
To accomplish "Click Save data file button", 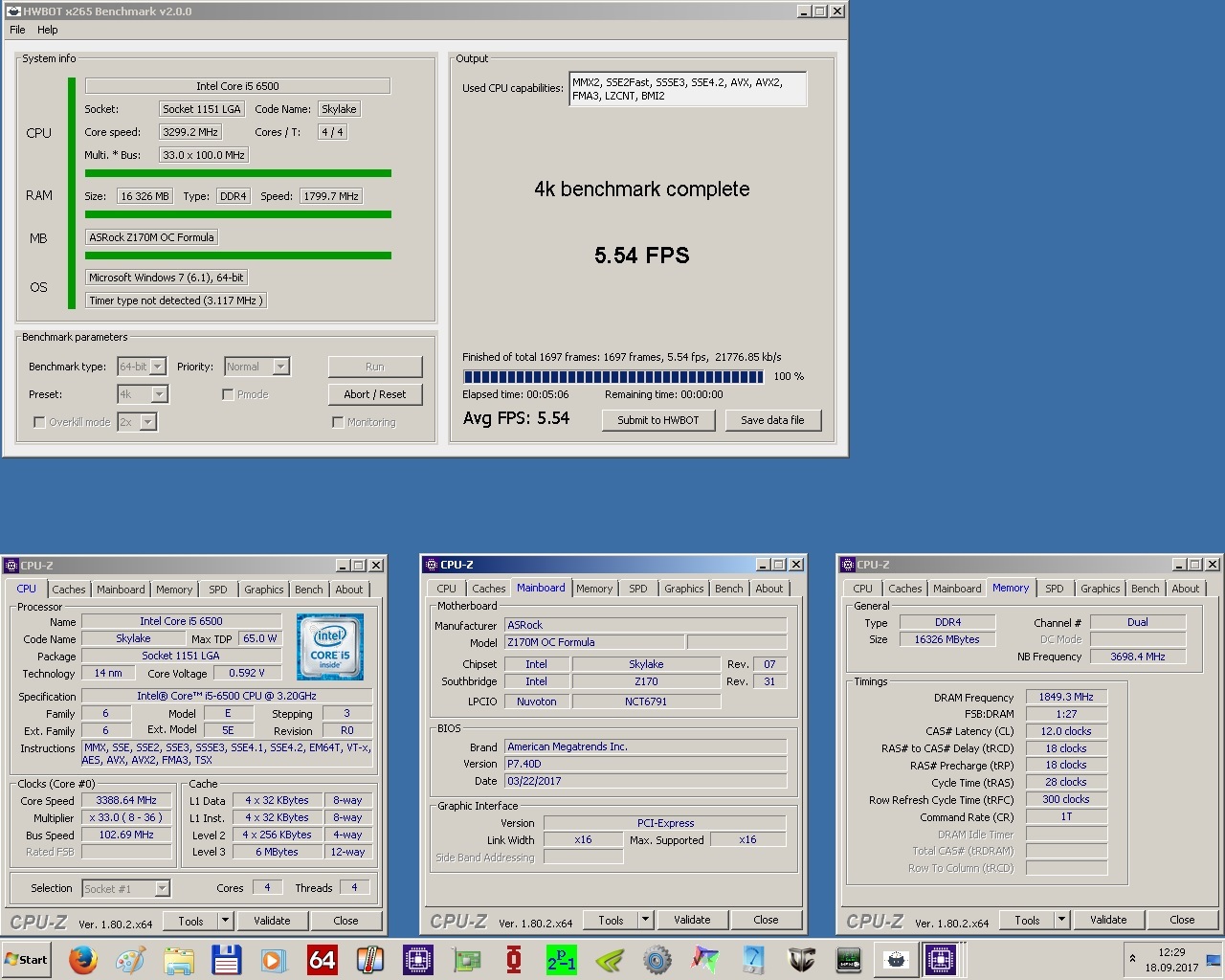I will (772, 420).
